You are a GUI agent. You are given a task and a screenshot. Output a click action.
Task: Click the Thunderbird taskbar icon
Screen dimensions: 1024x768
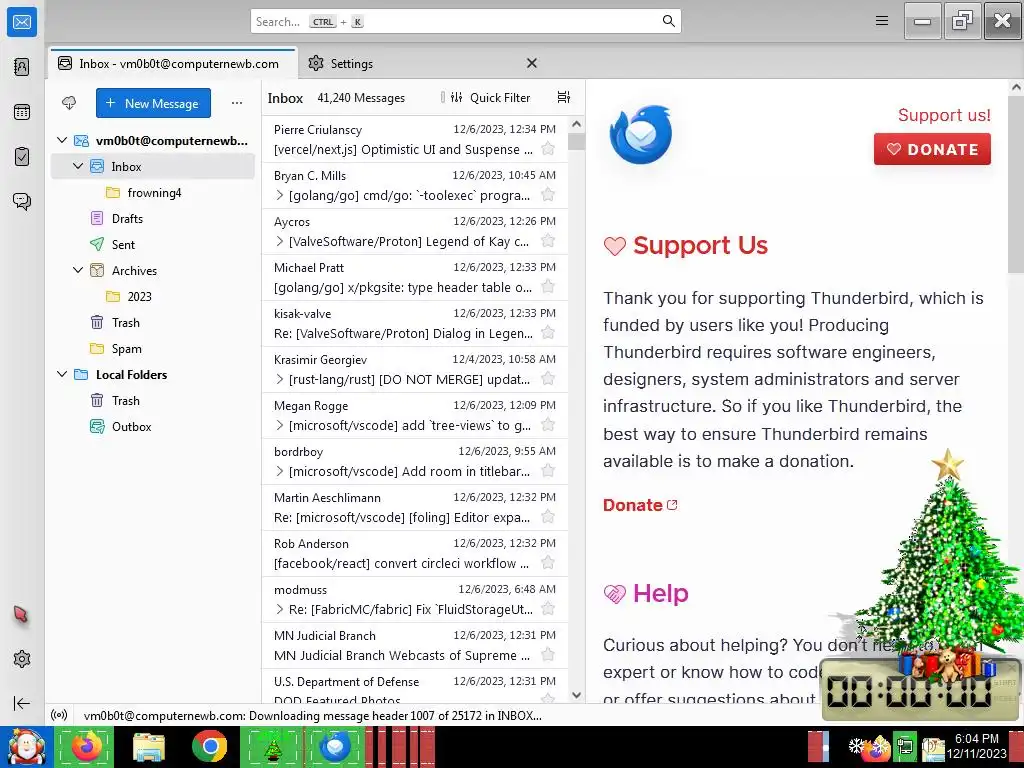point(334,746)
